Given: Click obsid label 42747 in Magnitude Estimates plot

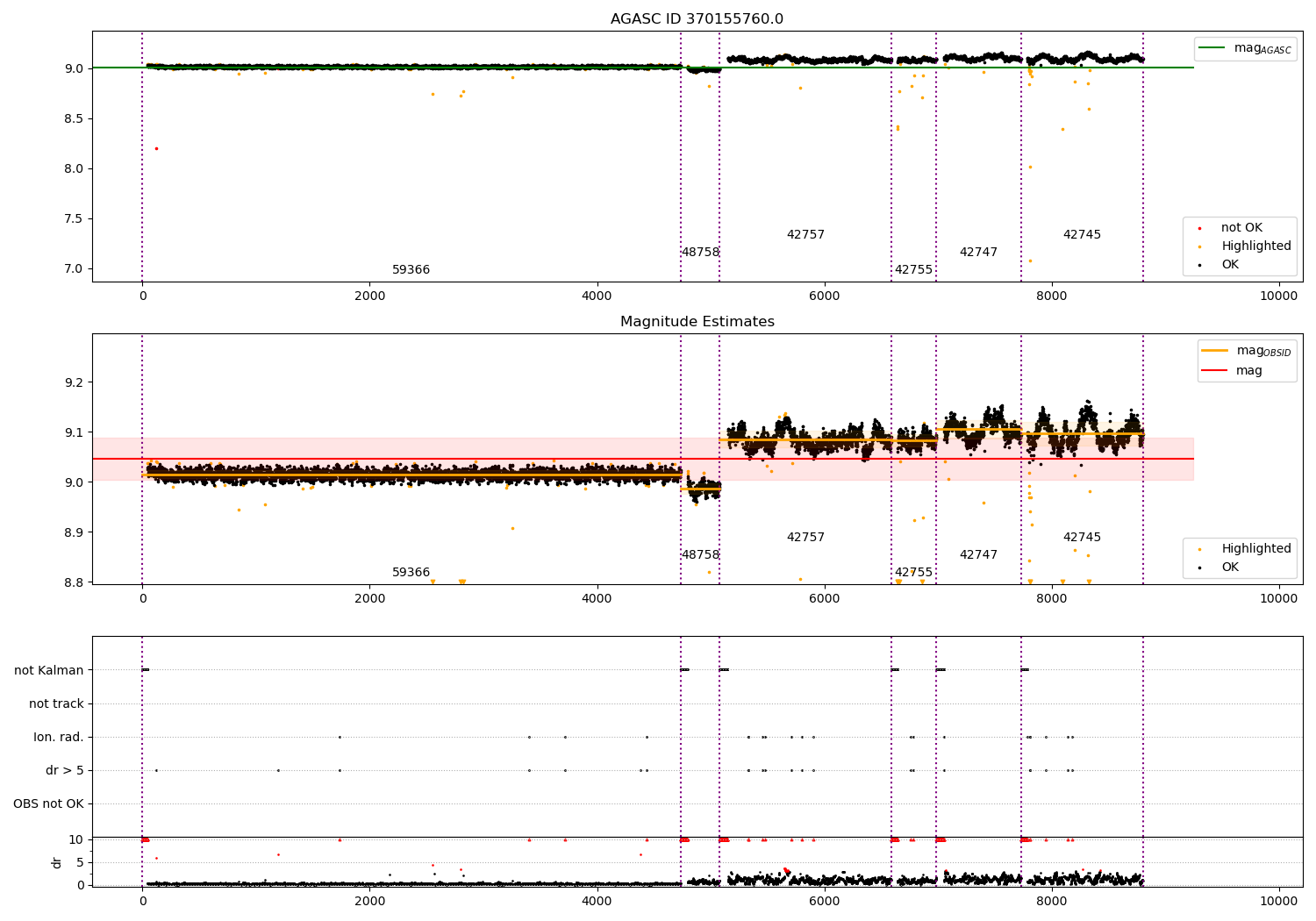Looking at the screenshot, I should [x=978, y=555].
